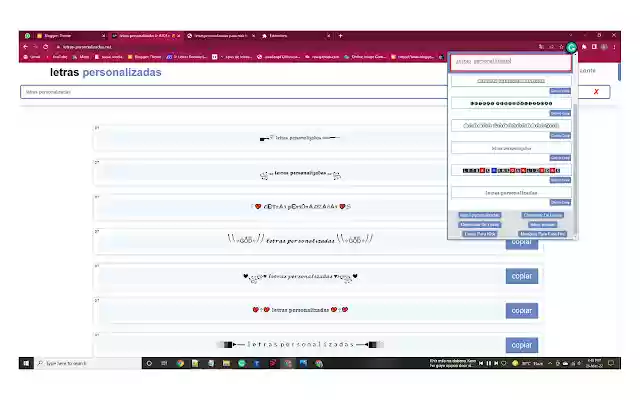The width and height of the screenshot is (640, 400).
Task: Open the Maps bookmark
Action: coord(81,57)
